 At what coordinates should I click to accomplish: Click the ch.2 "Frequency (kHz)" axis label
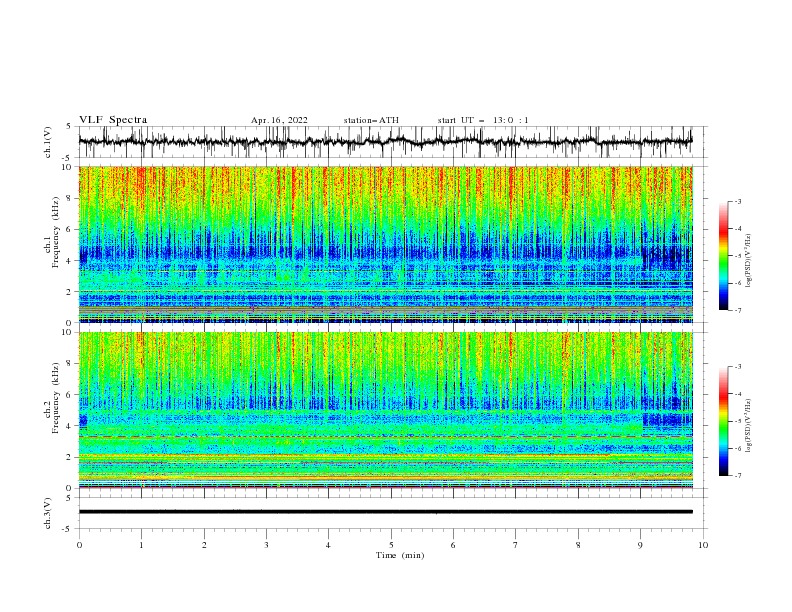coord(56,397)
